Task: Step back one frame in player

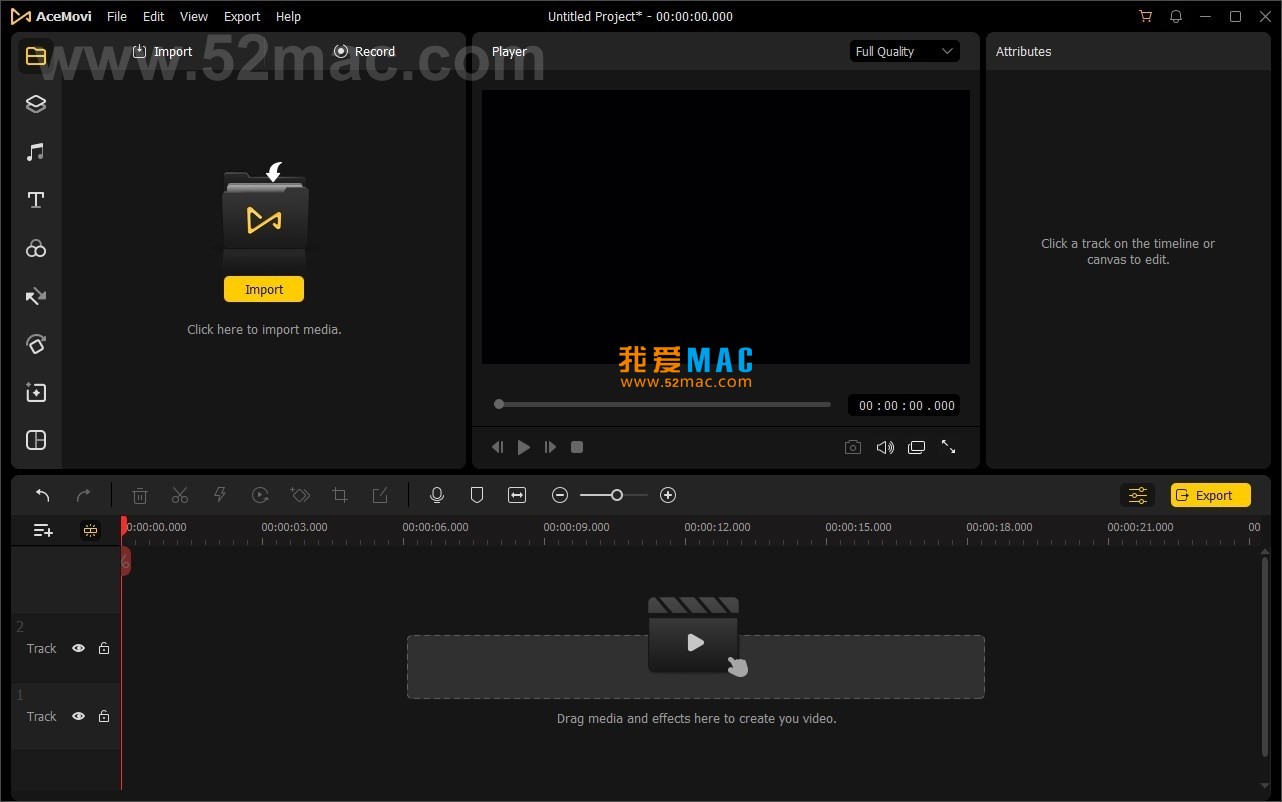Action: click(x=497, y=447)
